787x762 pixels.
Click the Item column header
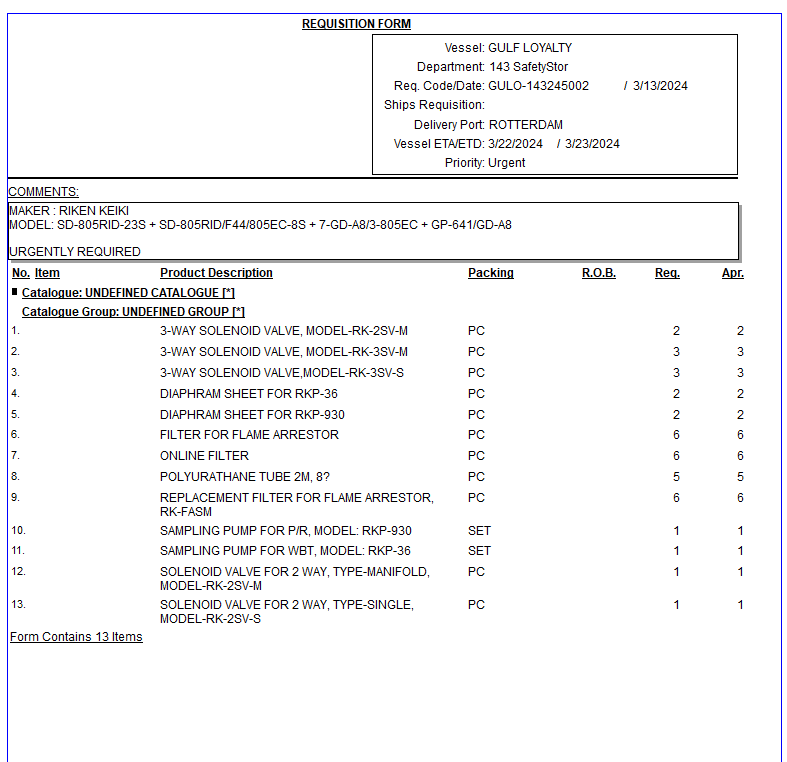tap(47, 273)
